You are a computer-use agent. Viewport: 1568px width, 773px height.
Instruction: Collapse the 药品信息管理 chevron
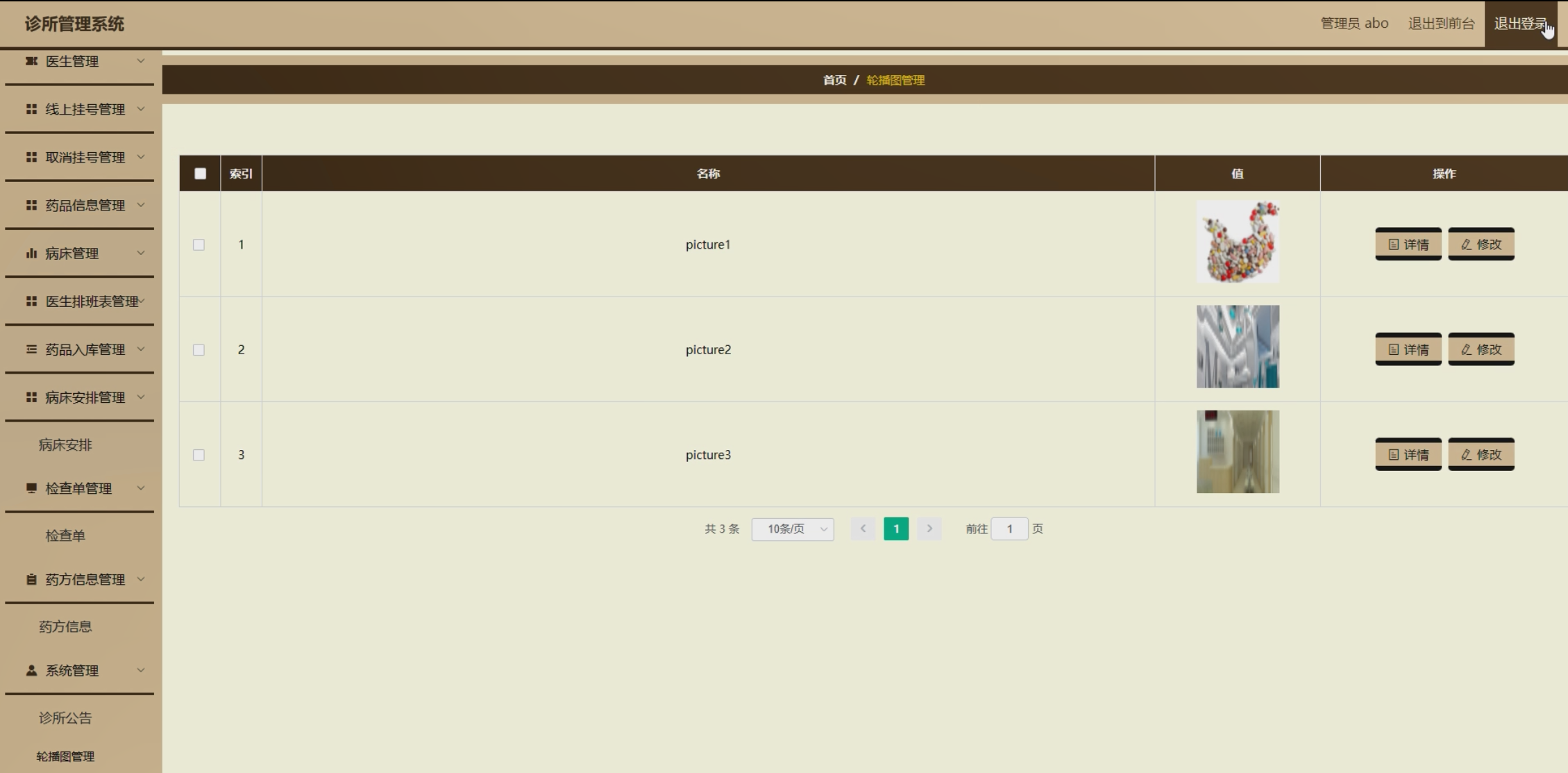pos(141,205)
